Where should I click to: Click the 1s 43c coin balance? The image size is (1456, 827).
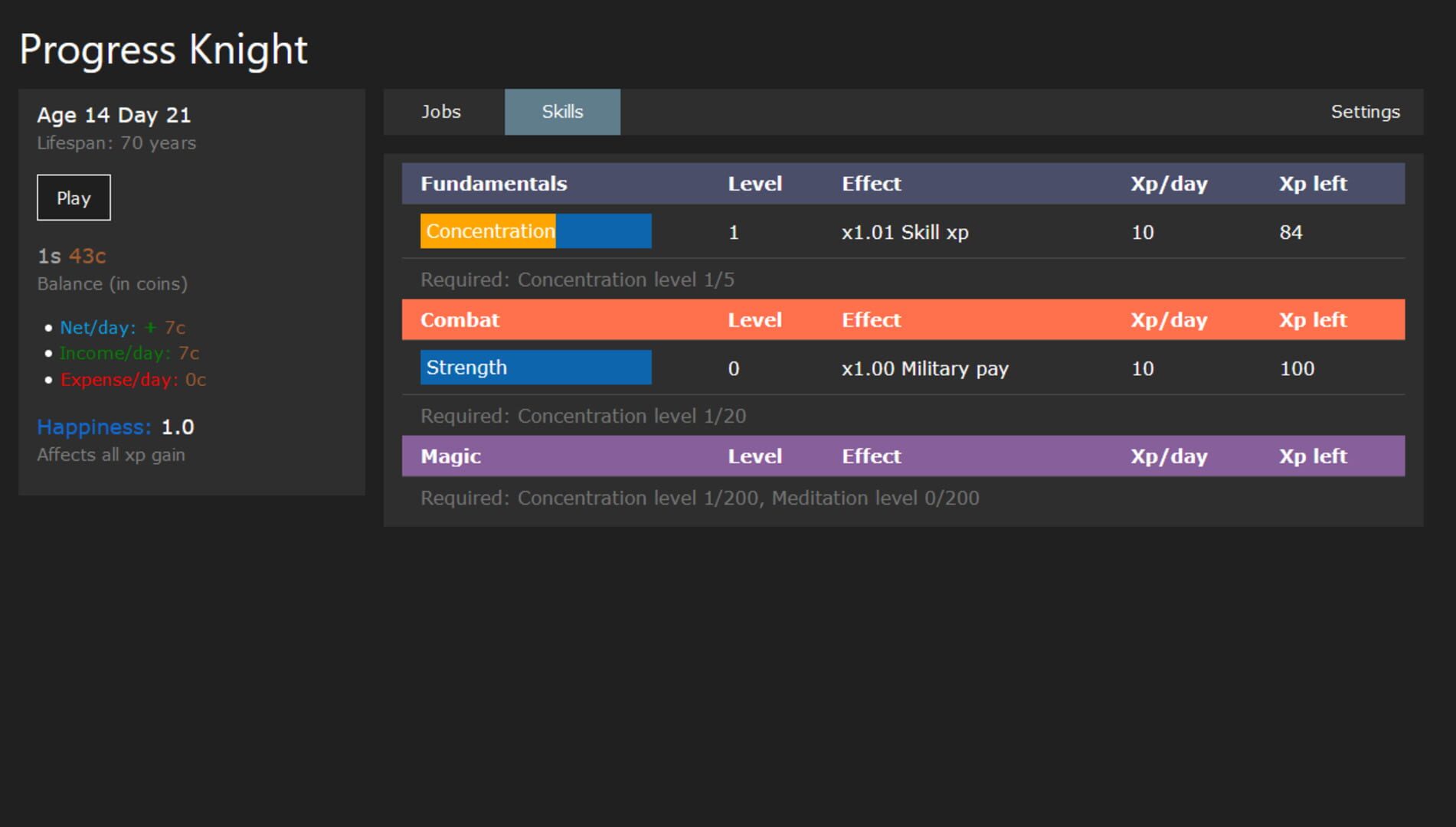coord(71,256)
